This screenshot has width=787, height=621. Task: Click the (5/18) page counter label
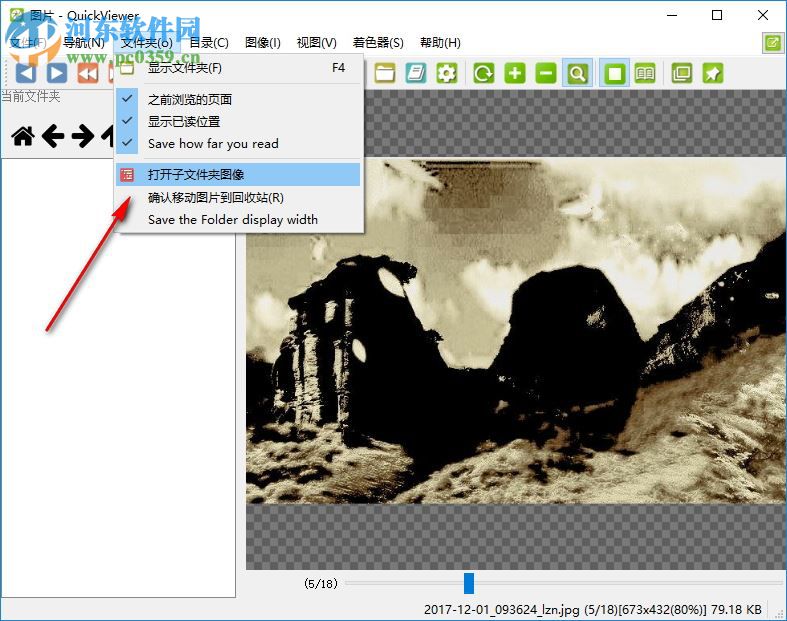click(x=321, y=583)
